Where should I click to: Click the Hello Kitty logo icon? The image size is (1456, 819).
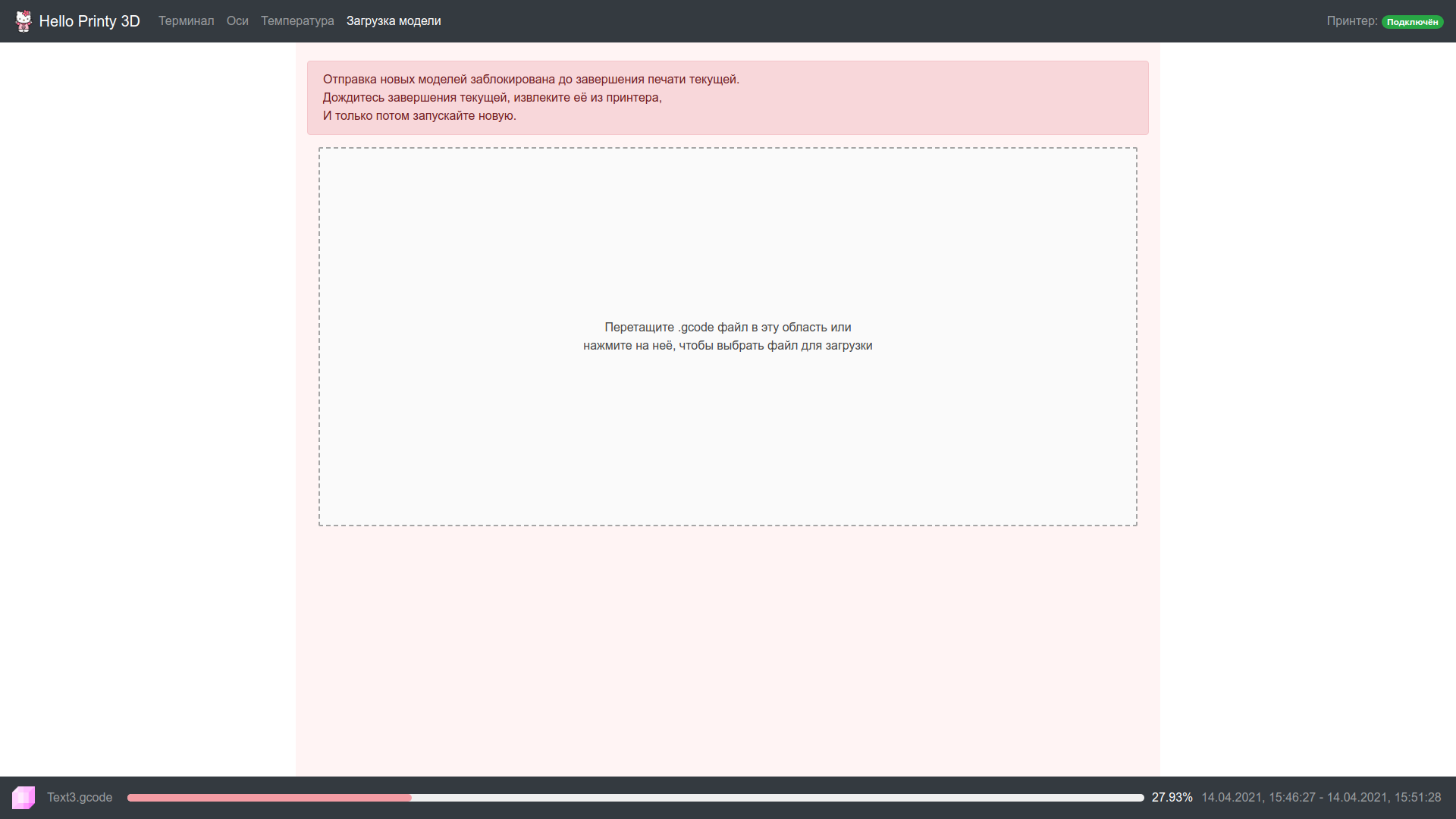(x=24, y=21)
